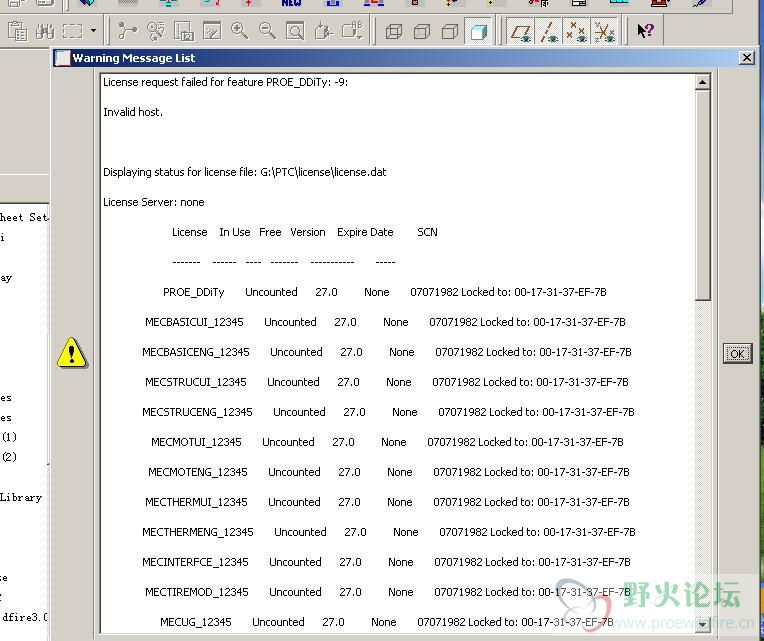Select the MECSTRUCENG_12345 license row
The image size is (764, 641).
click(x=388, y=412)
